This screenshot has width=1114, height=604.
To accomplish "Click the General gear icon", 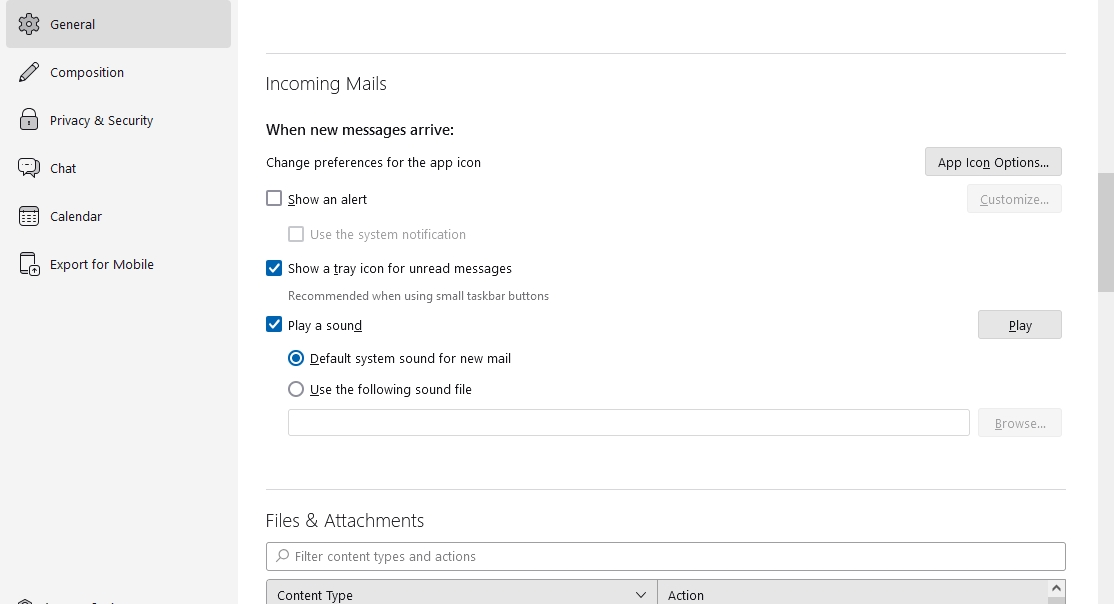I will [29, 24].
